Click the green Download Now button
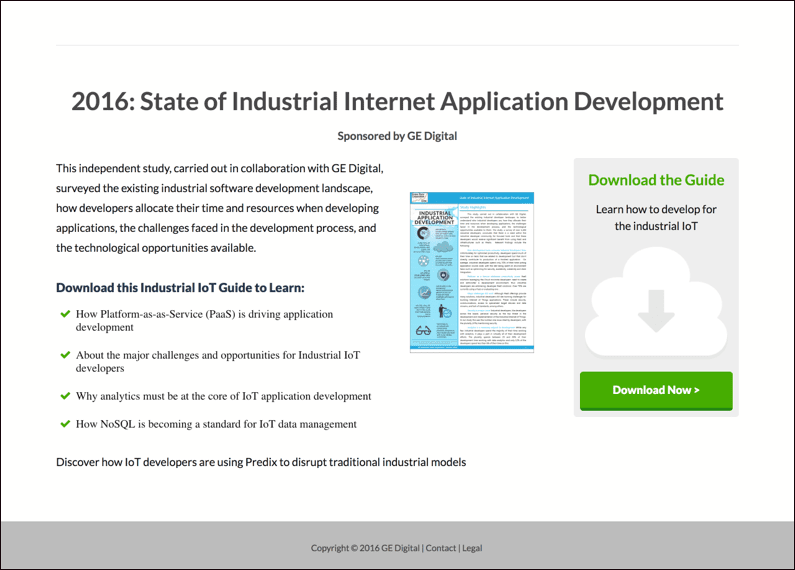The width and height of the screenshot is (795, 570). point(656,390)
